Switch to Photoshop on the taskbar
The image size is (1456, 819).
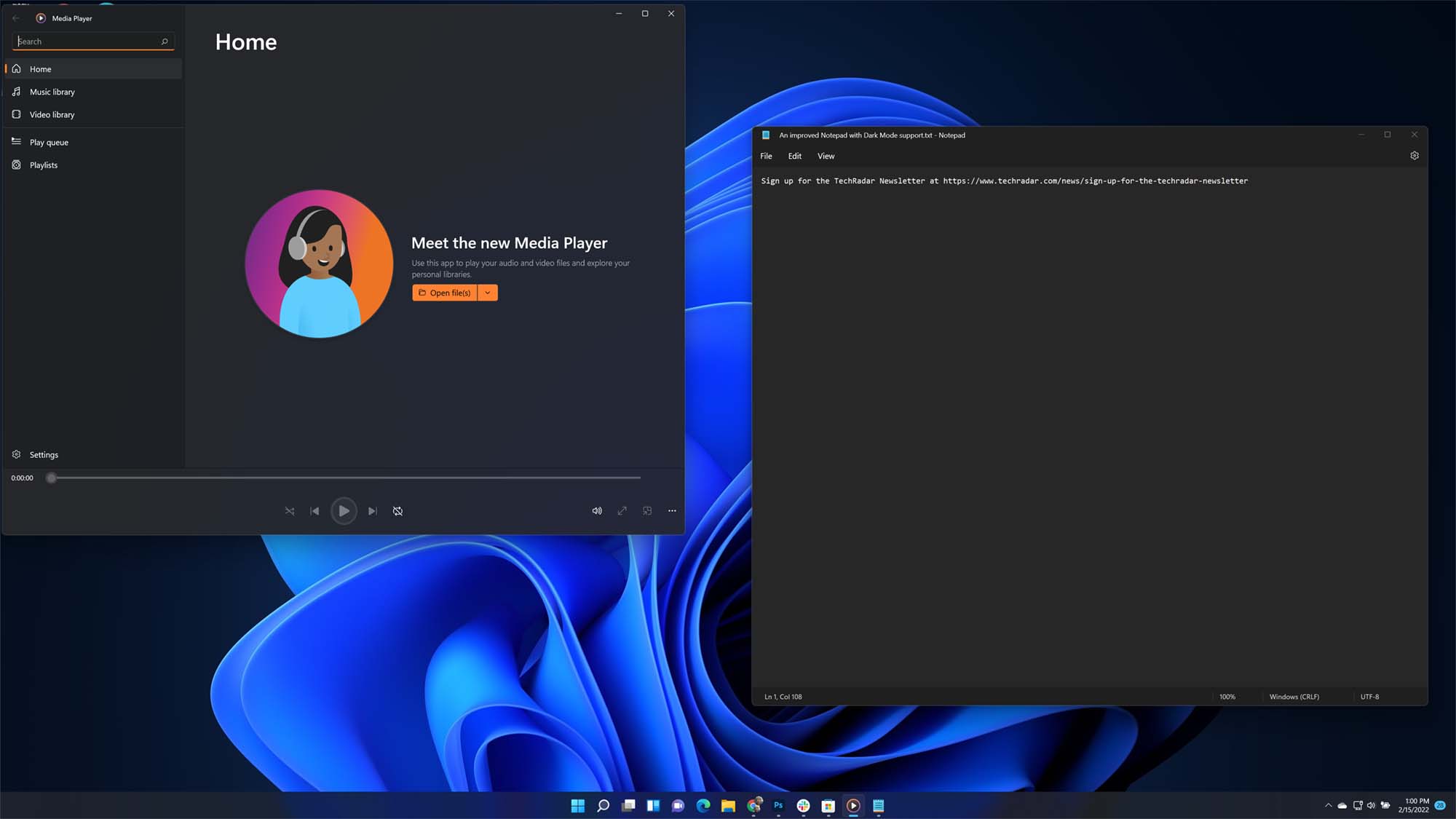click(778, 805)
